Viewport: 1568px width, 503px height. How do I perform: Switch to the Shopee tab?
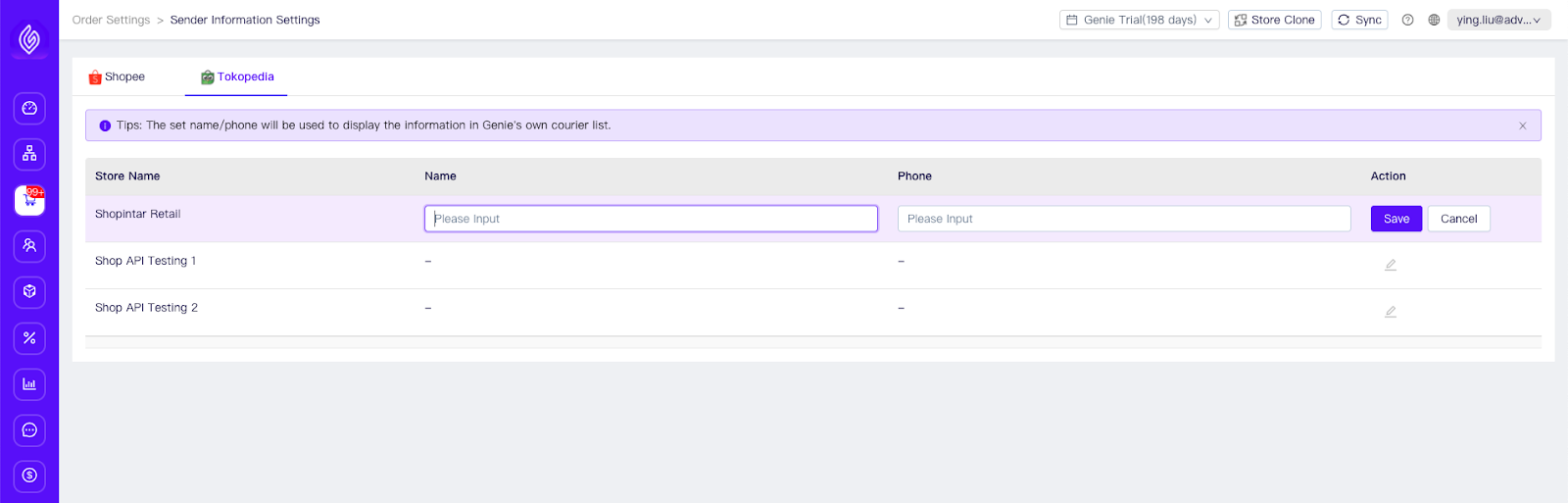point(117,76)
